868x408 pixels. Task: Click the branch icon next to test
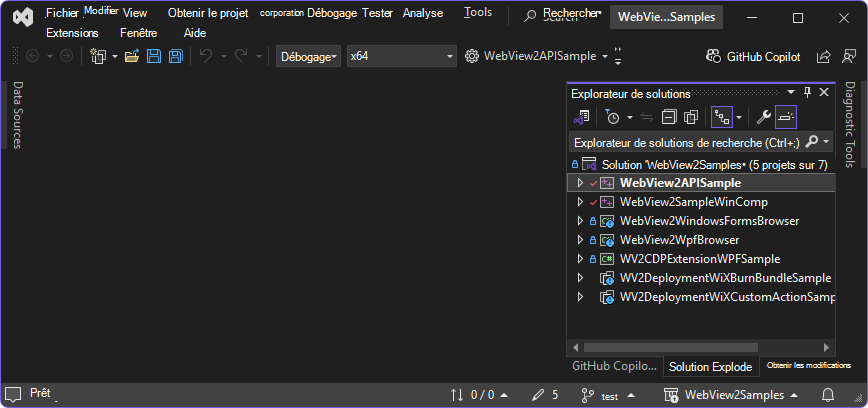click(587, 395)
